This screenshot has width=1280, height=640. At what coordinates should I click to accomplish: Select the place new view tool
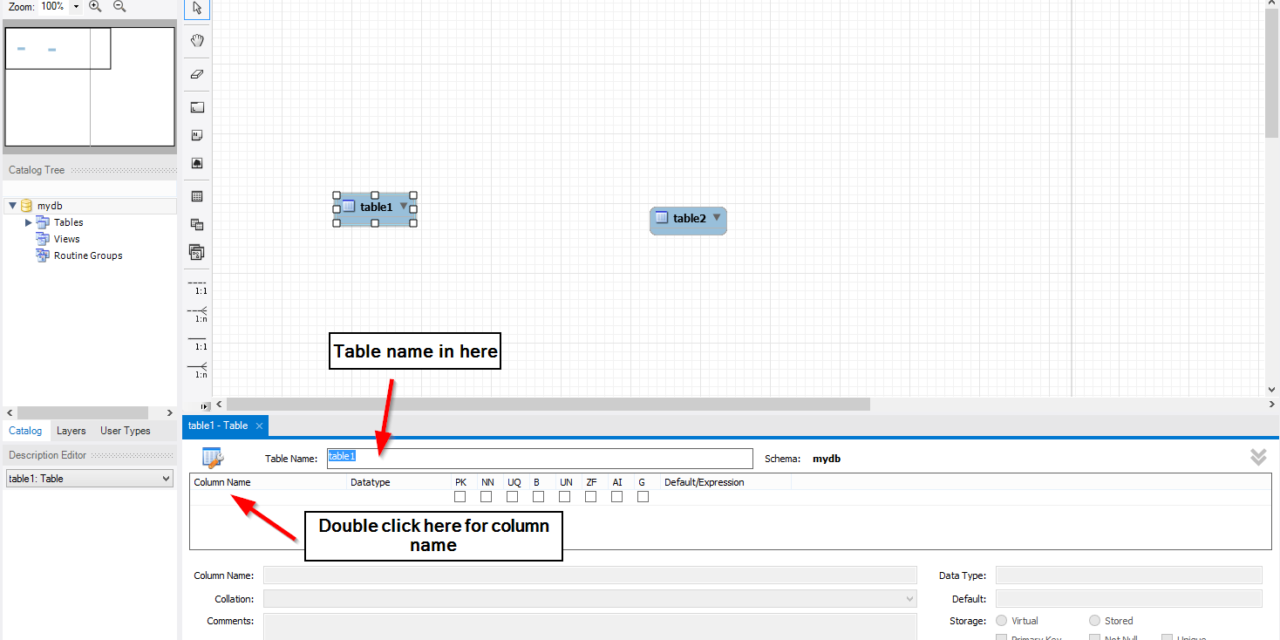pyautogui.click(x=197, y=225)
